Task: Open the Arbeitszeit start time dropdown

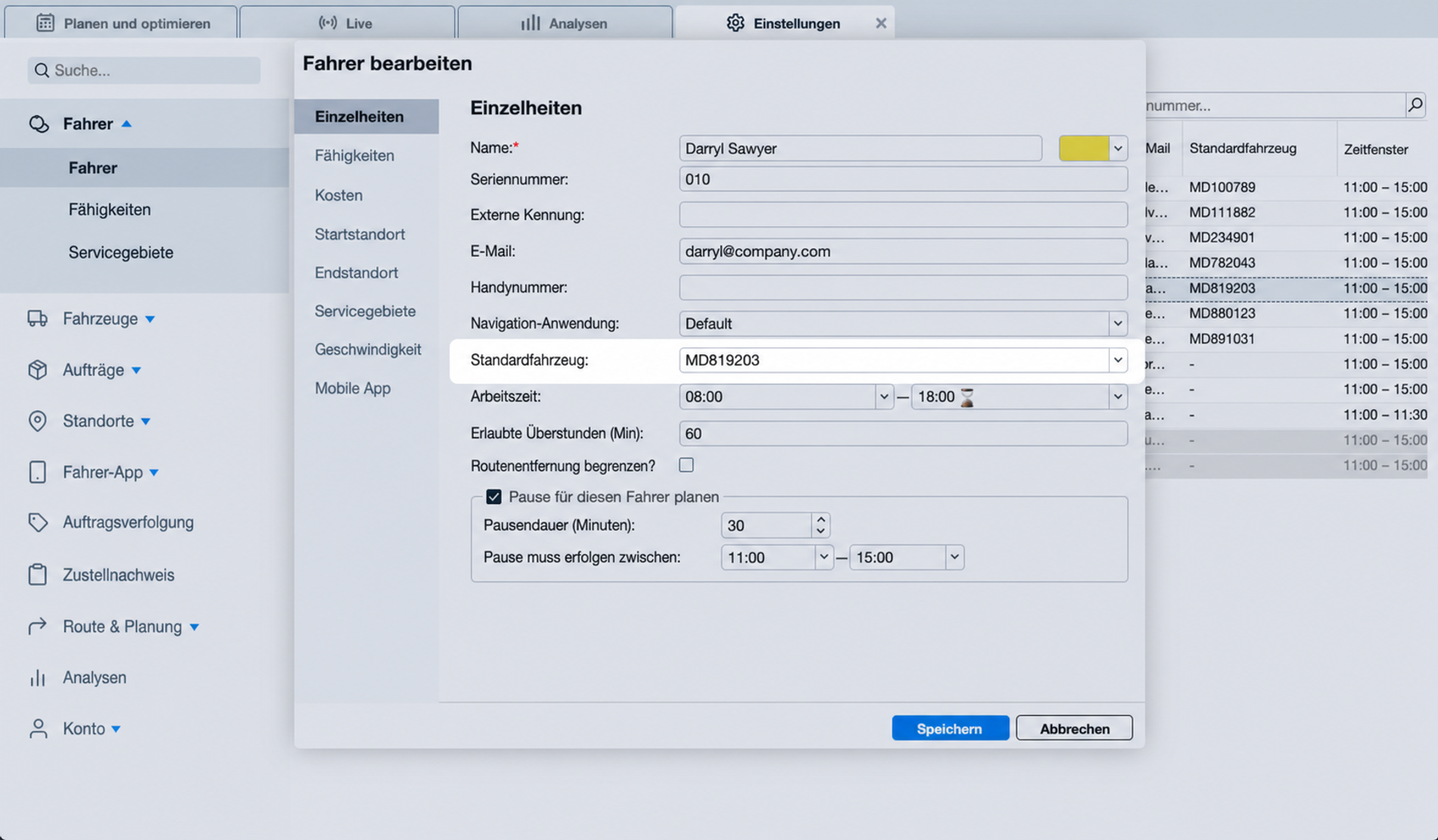Action: point(883,397)
